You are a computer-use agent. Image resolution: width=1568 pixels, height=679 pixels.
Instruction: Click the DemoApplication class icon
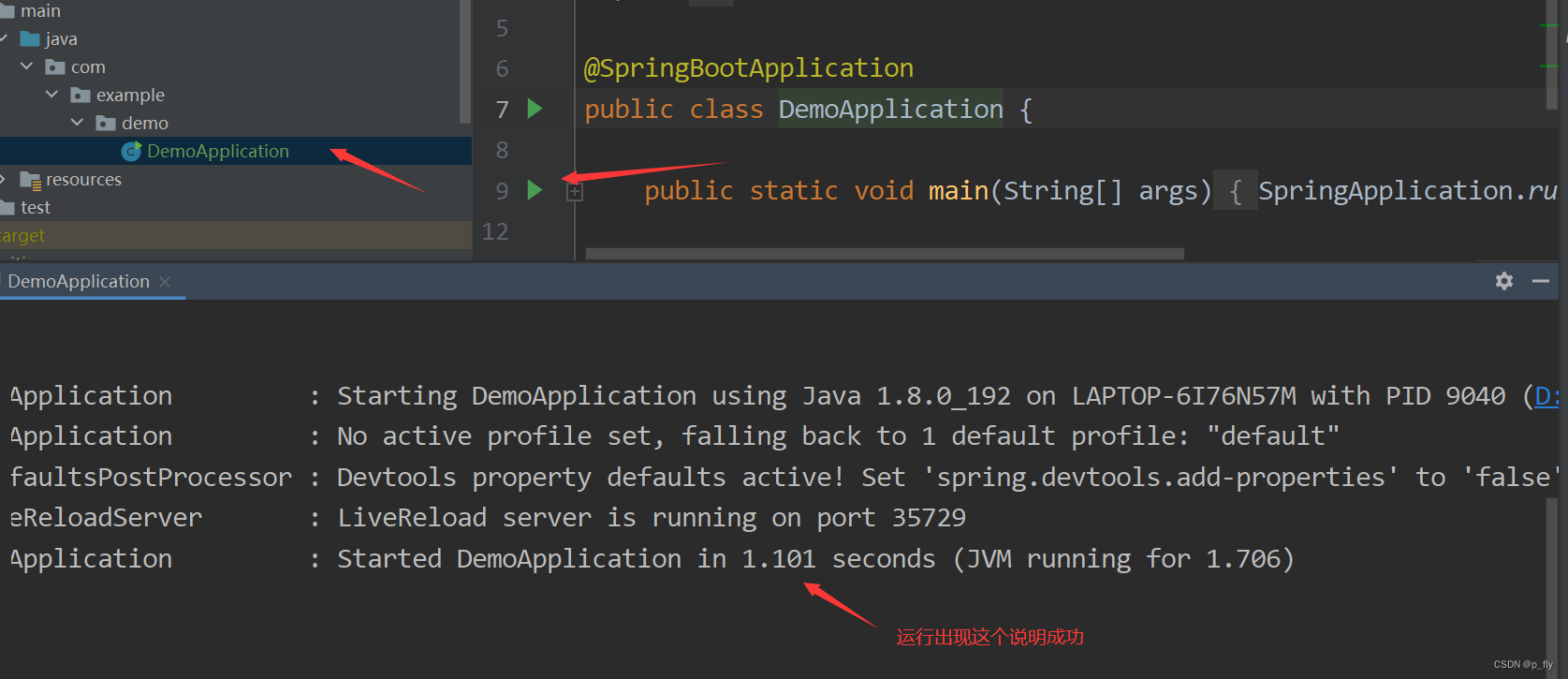coord(132,151)
